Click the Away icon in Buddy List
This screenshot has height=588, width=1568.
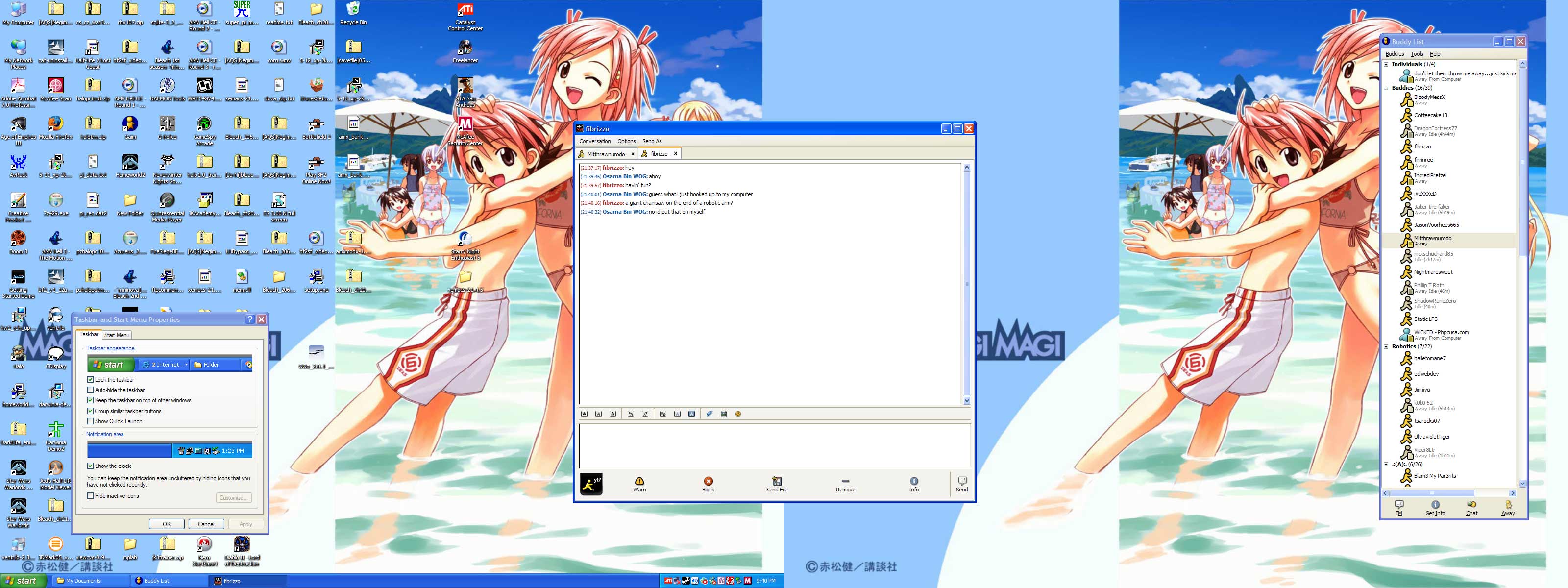[x=1508, y=508]
